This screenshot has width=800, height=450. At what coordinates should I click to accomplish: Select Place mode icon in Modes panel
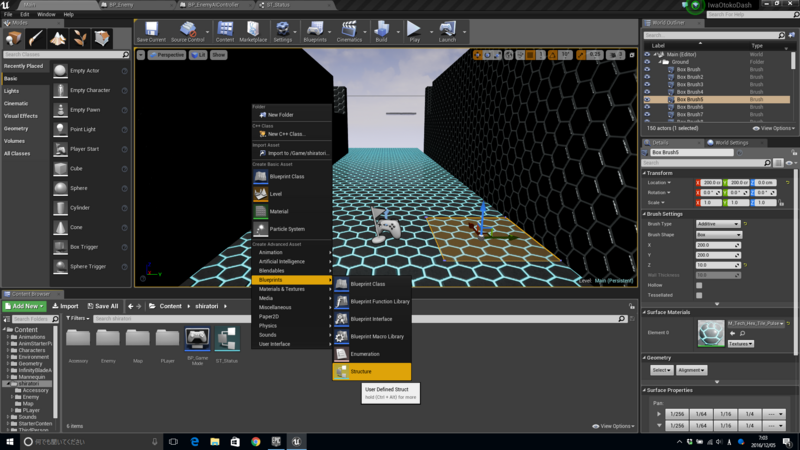click(13, 38)
